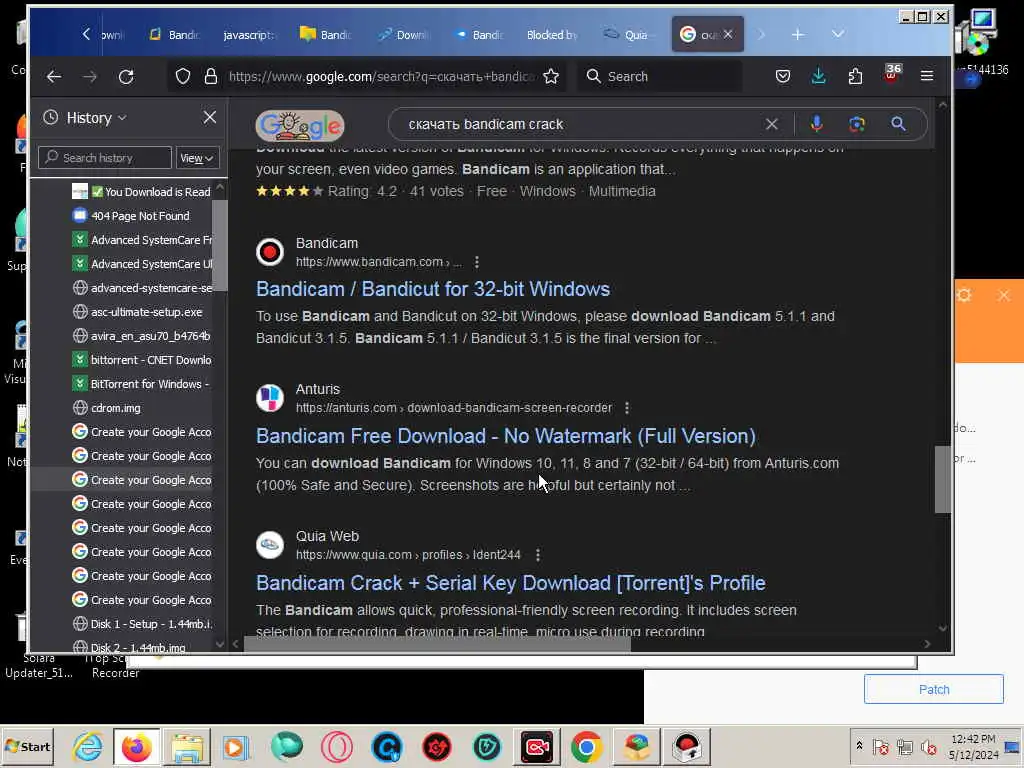Open Google search by image camera
The width and height of the screenshot is (1024, 768).
(x=857, y=124)
